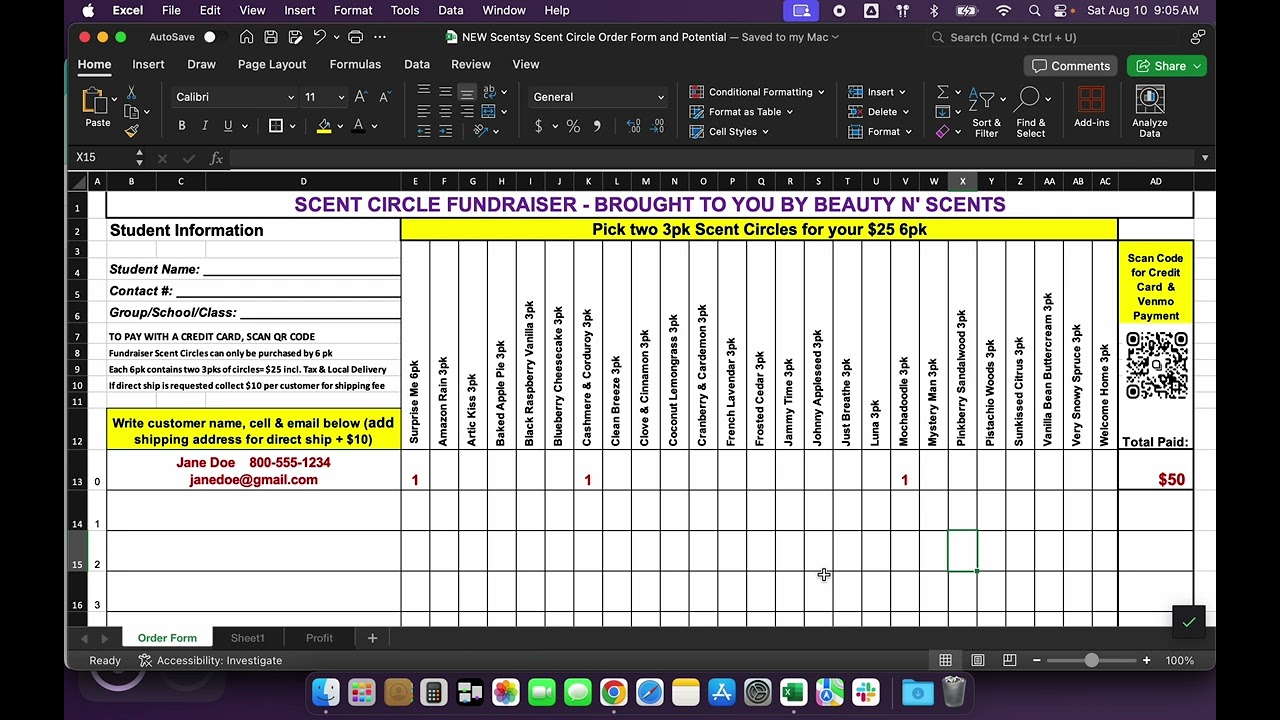The width and height of the screenshot is (1280, 720).
Task: Switch to the Profit sheet tab
Action: click(319, 638)
